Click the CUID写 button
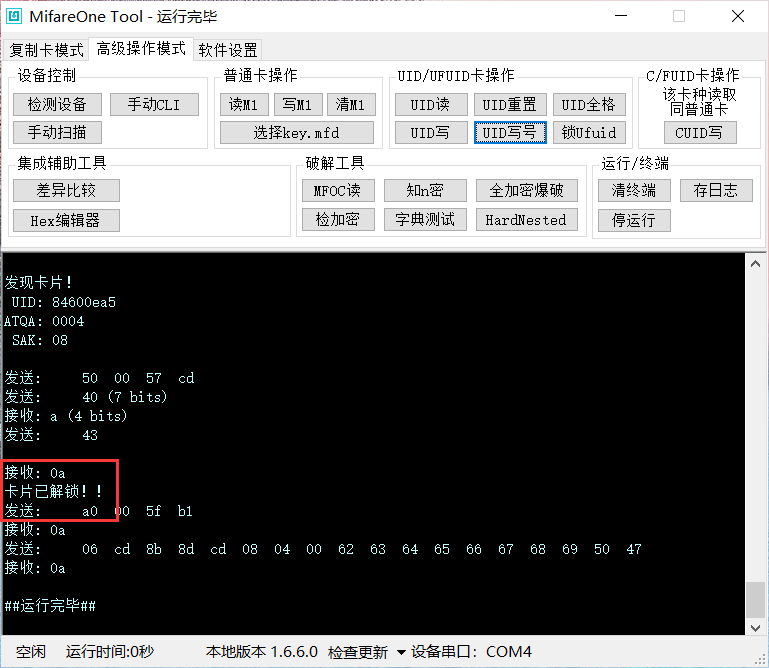Image resolution: width=769 pixels, height=668 pixels. pos(700,132)
